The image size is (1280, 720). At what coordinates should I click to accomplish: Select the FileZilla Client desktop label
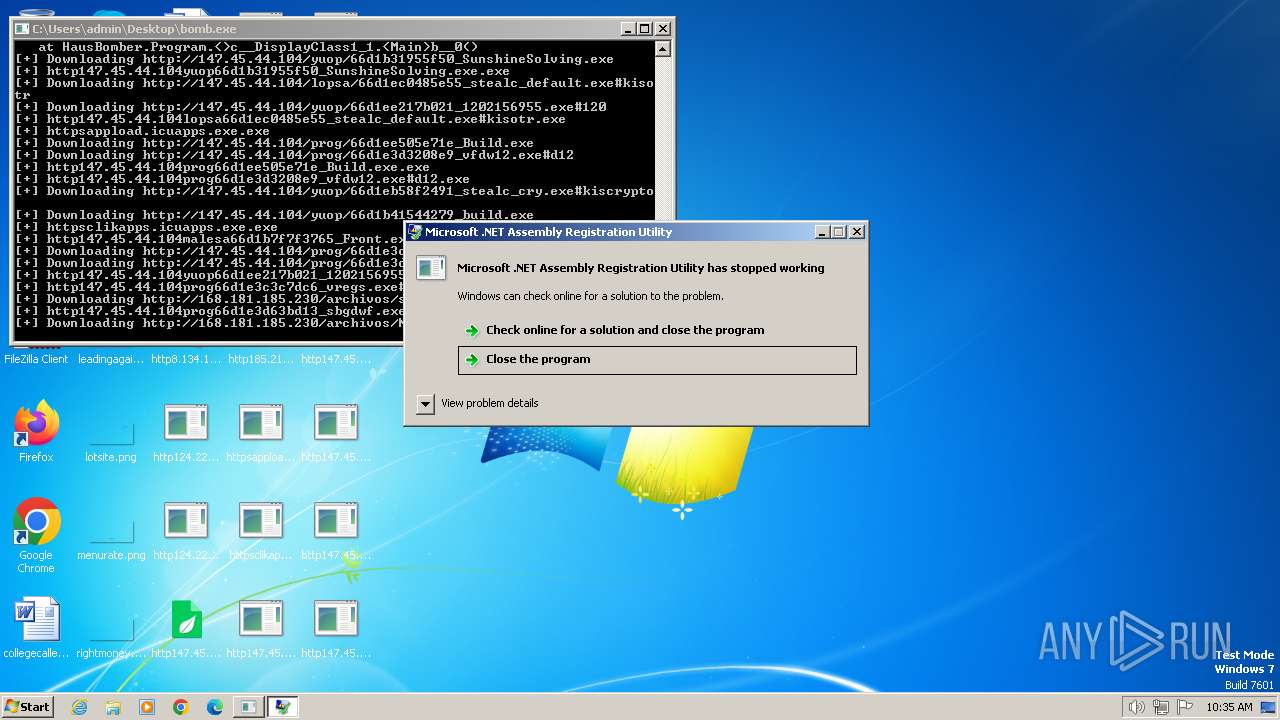pos(36,359)
